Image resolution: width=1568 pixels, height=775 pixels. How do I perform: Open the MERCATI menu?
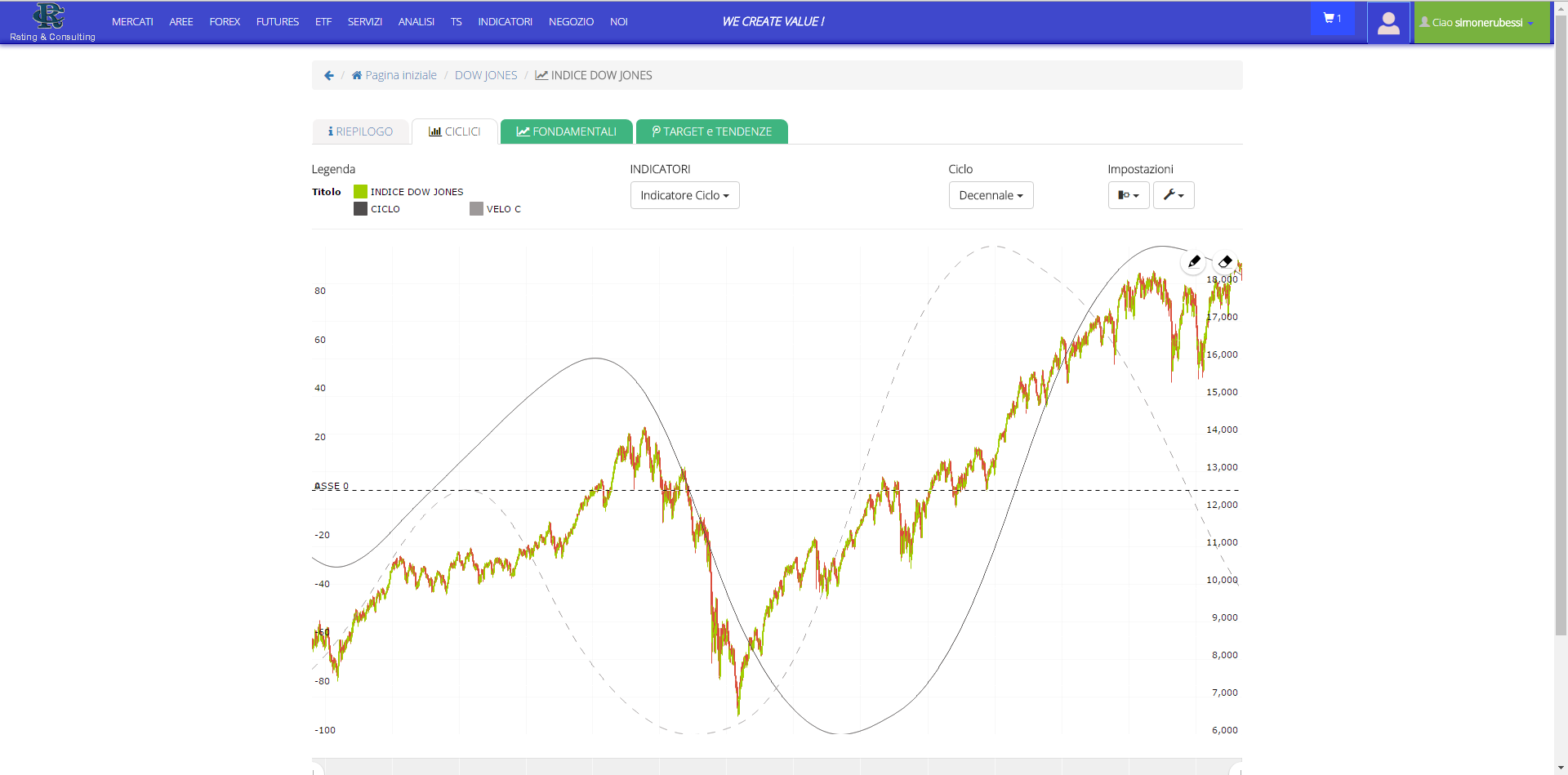point(132,22)
